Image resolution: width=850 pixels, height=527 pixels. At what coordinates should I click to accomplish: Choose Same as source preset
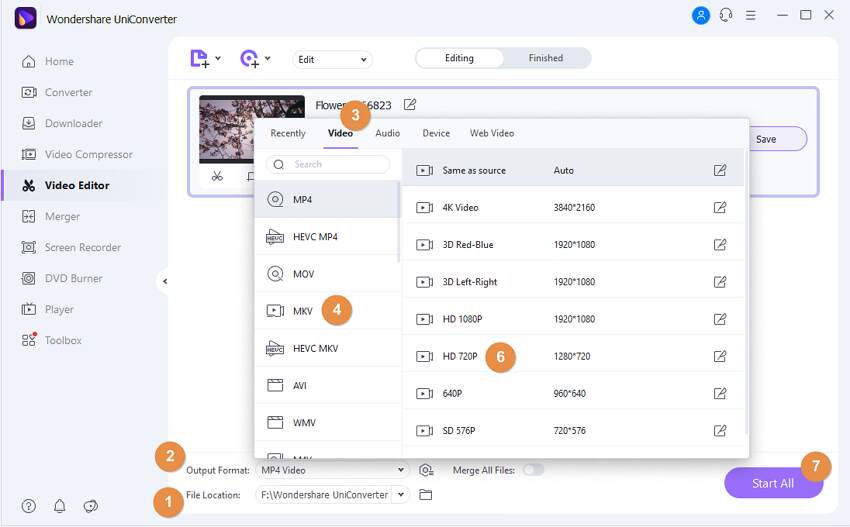tap(573, 170)
